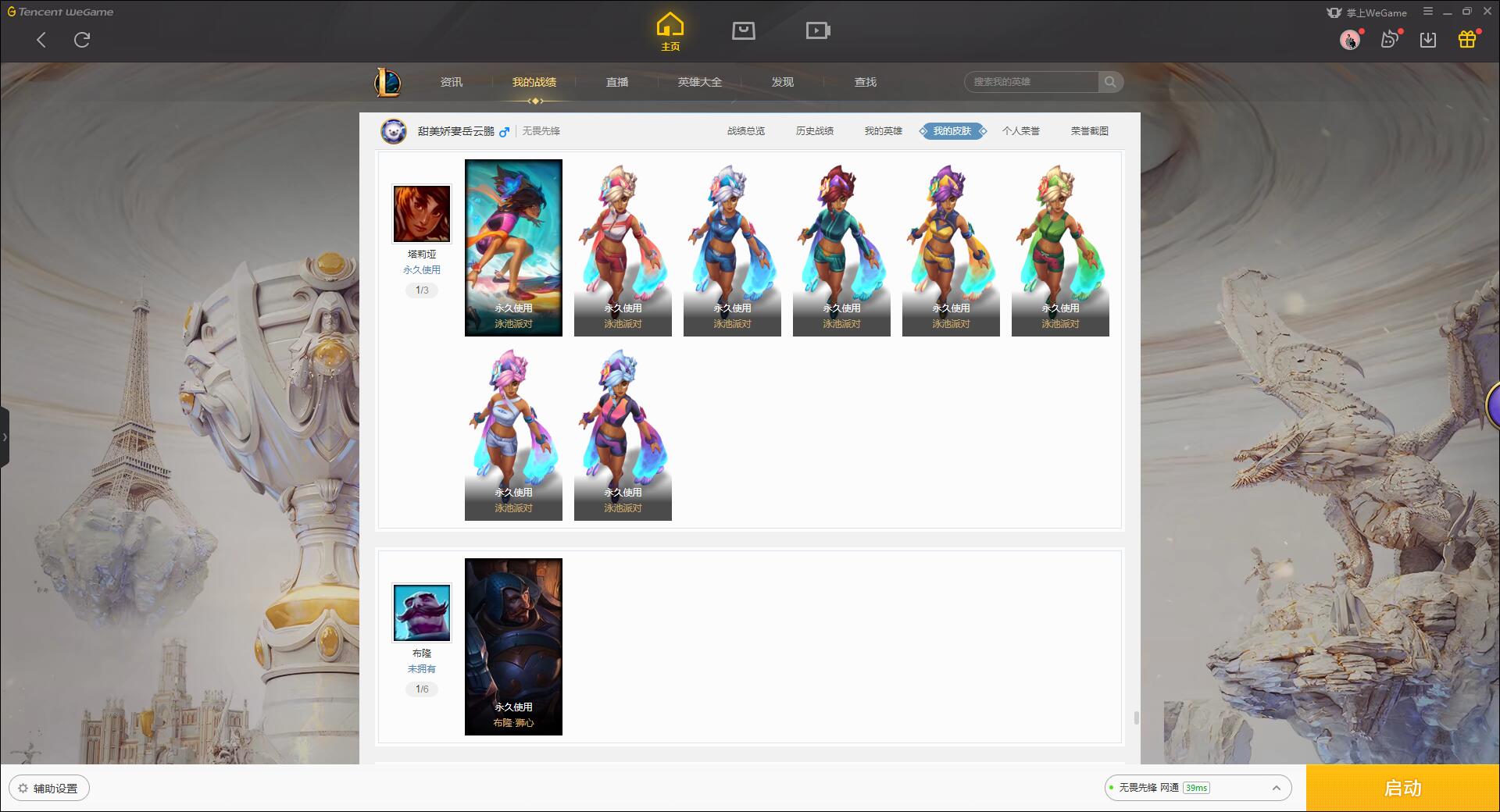
Task: Select white Taliyah chroma with pink hair
Action: pyautogui.click(x=513, y=433)
